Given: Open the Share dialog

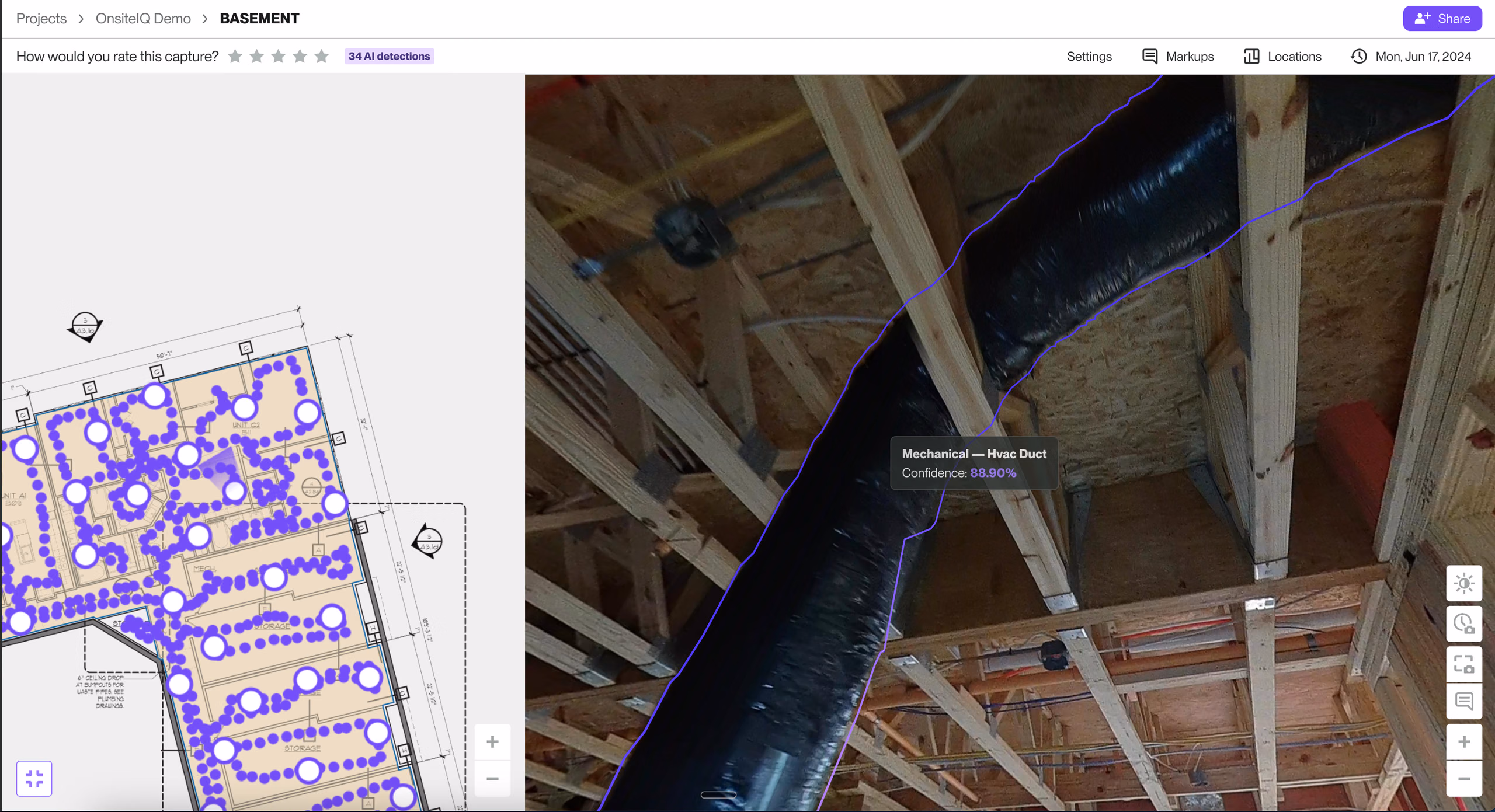Looking at the screenshot, I should click(1442, 19).
